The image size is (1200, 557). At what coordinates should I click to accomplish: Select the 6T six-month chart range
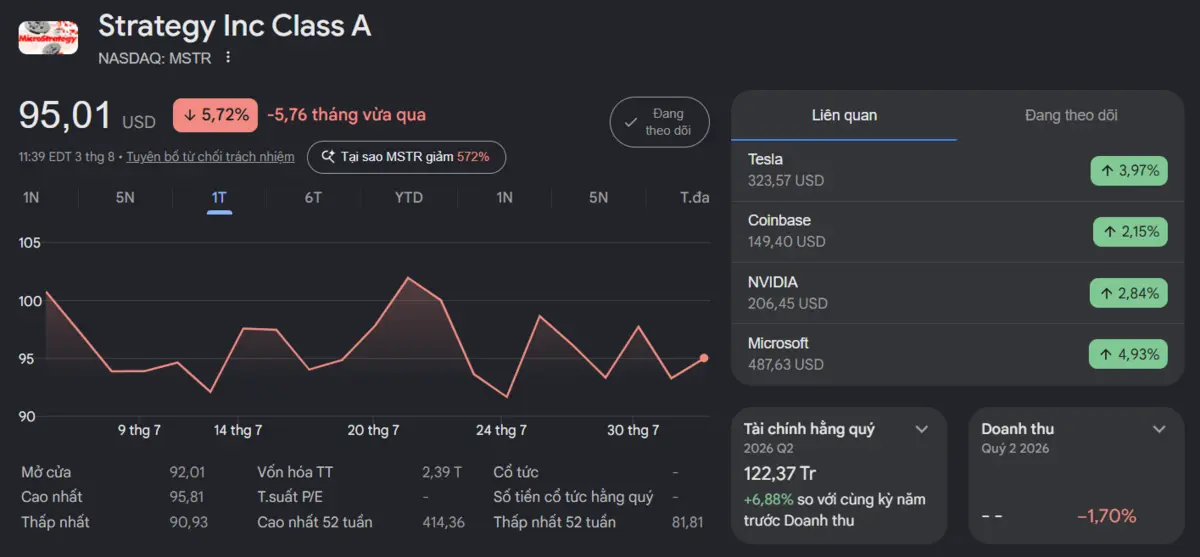click(x=313, y=197)
